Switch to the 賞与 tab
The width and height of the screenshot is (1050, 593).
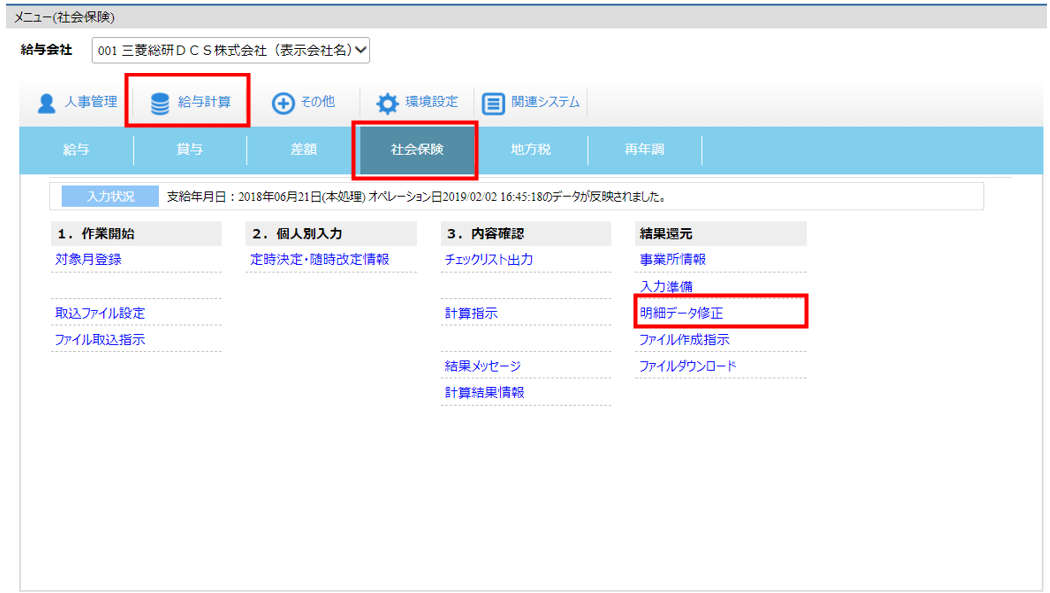click(190, 149)
